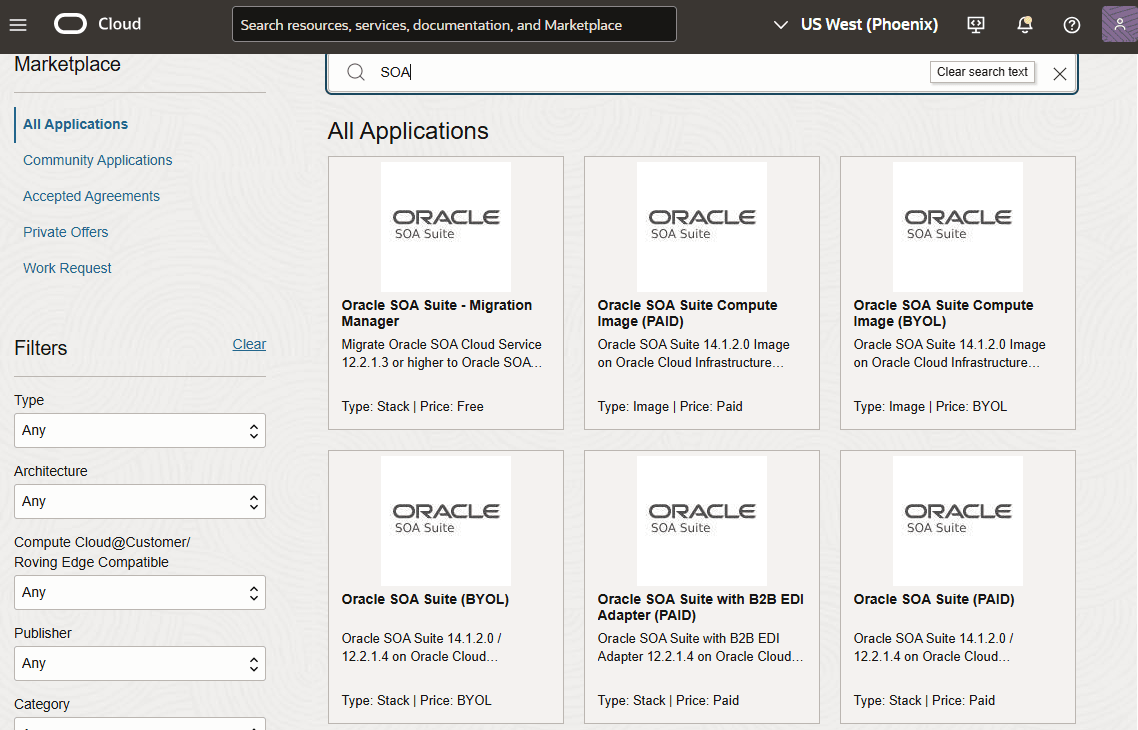
Task: Click 'Type: Image | Price: BYOL' text
Action: tap(930, 406)
